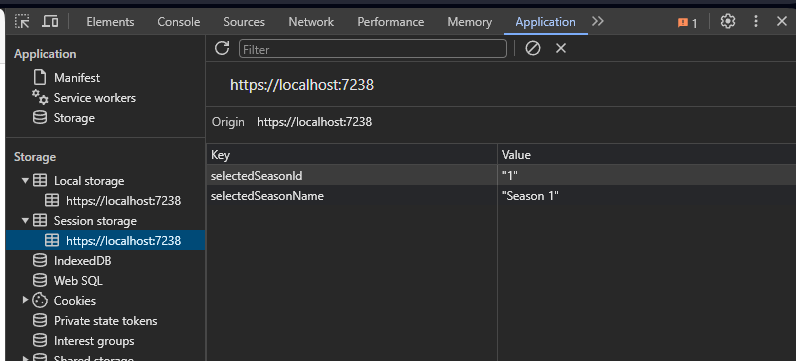Screen dimensions: 796x361
Task: Click into the Filter text field
Action: pyautogui.click(x=373, y=49)
